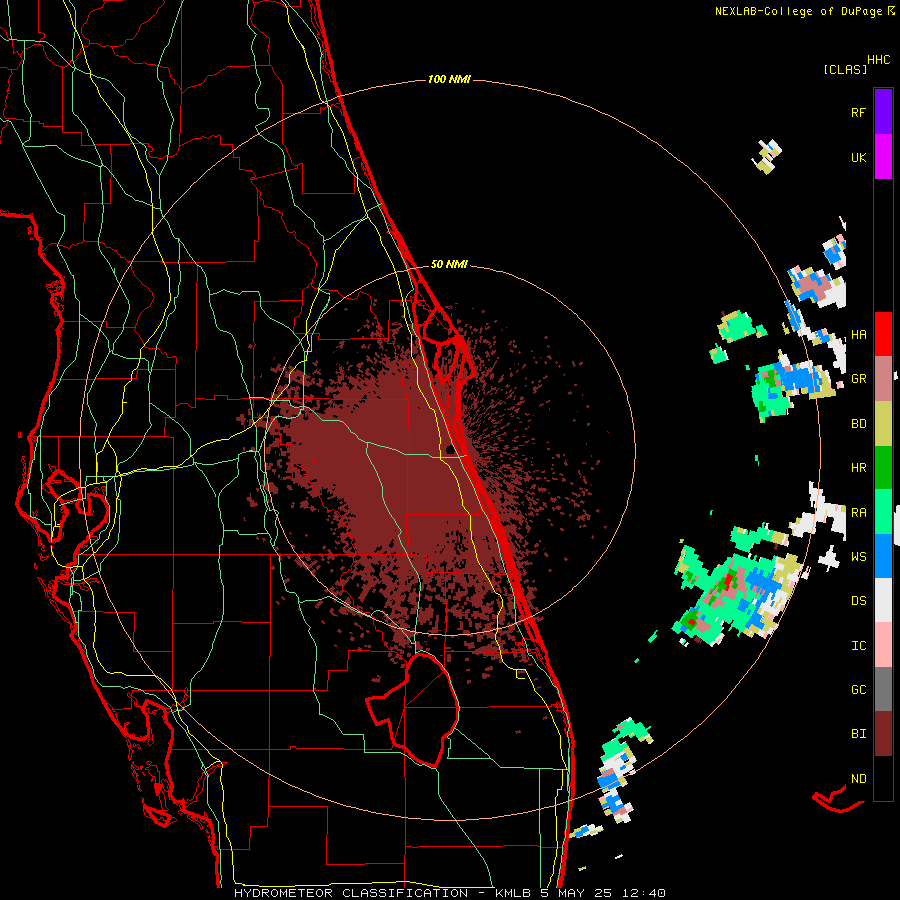Viewport: 900px width, 900px height.
Task: Click the dark red BI (biological) swatch
Action: coord(883,734)
